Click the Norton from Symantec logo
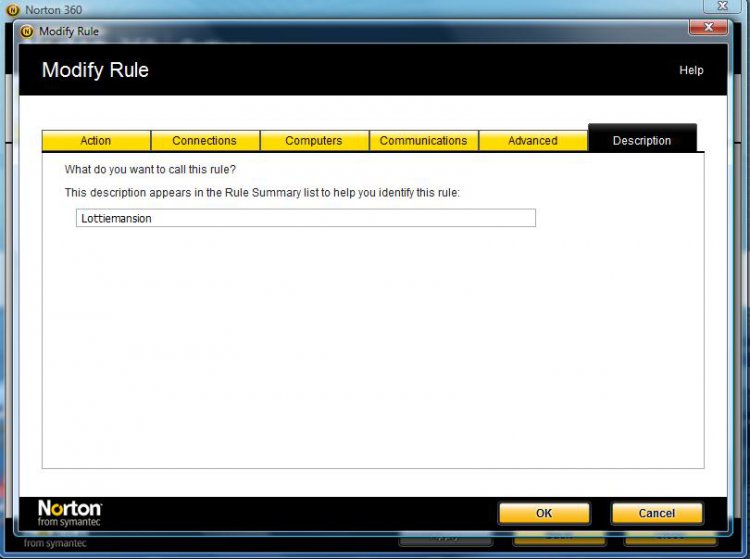750x559 pixels. point(70,513)
